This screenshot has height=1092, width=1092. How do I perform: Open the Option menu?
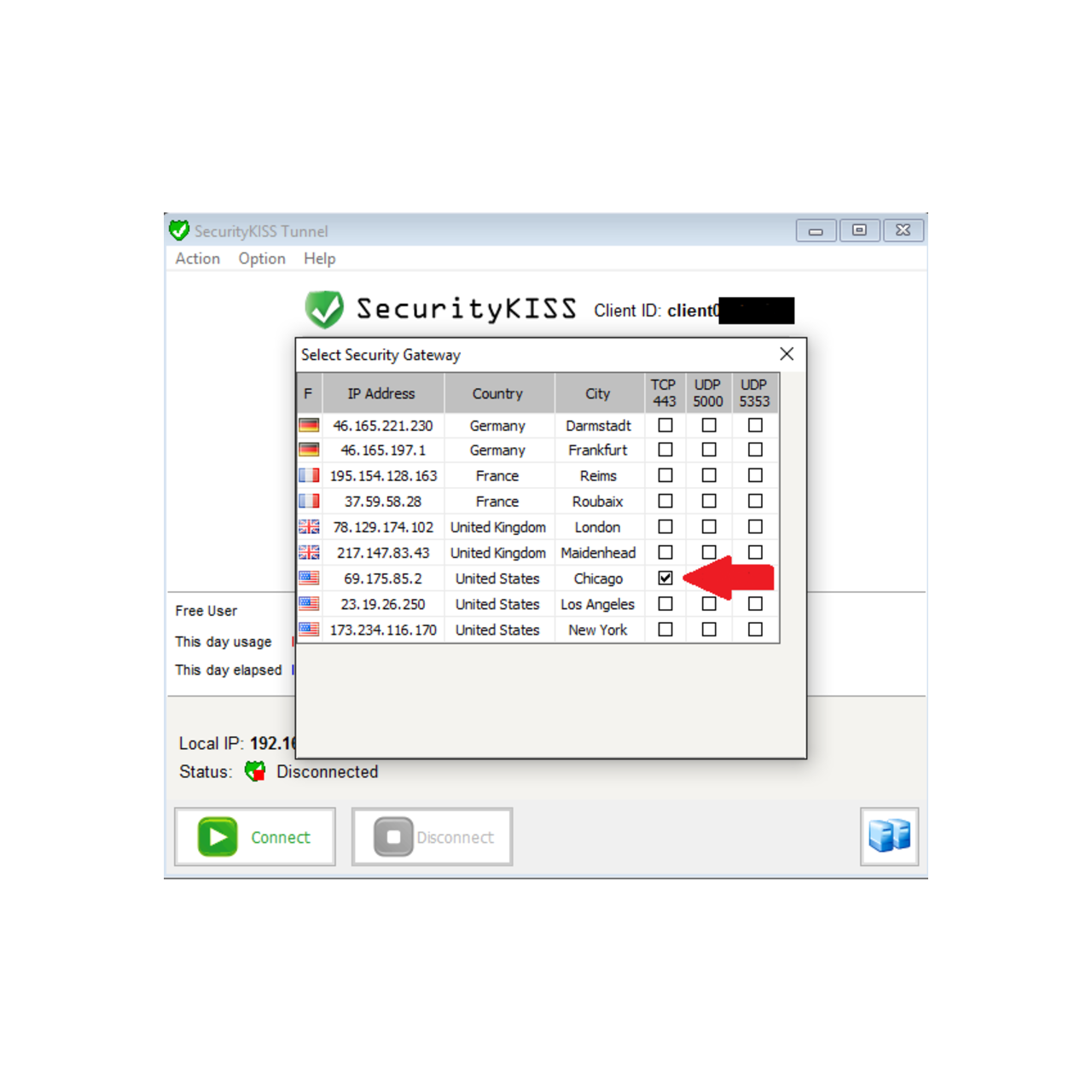(x=261, y=258)
